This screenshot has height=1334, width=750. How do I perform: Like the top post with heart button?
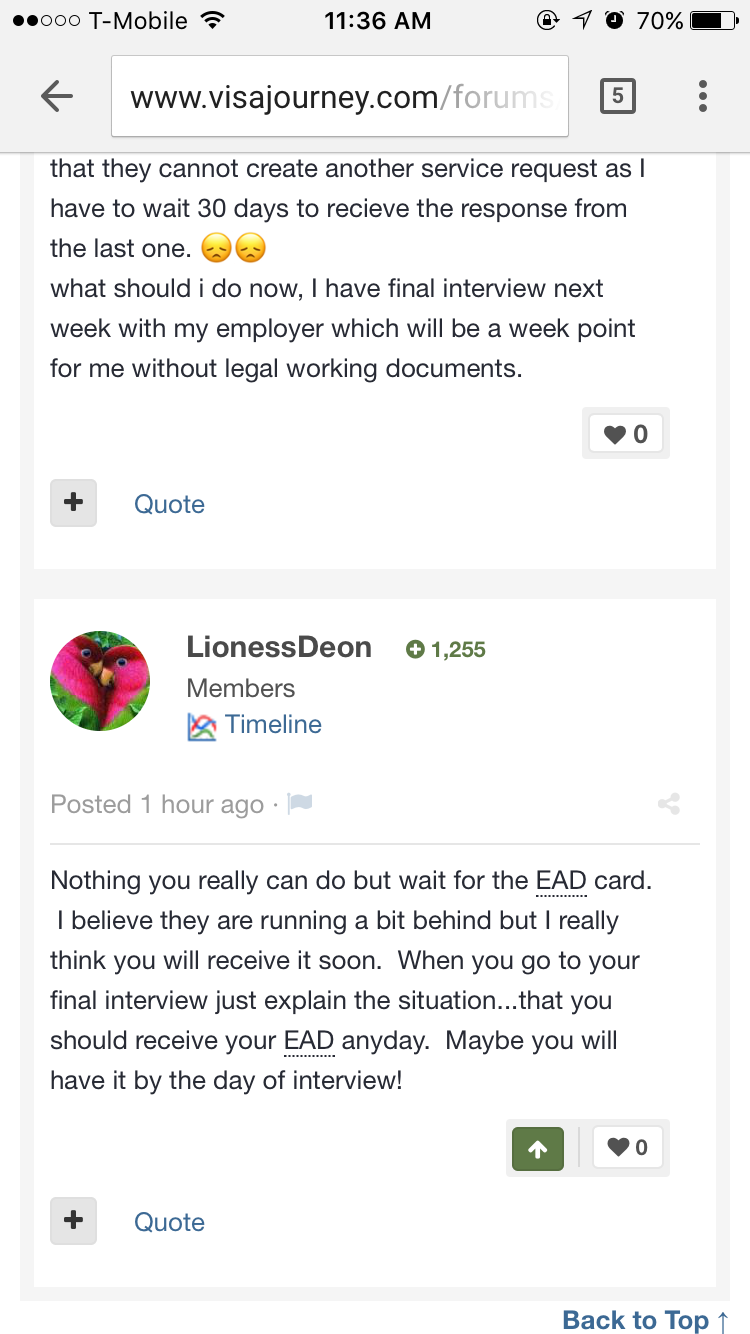click(x=626, y=433)
